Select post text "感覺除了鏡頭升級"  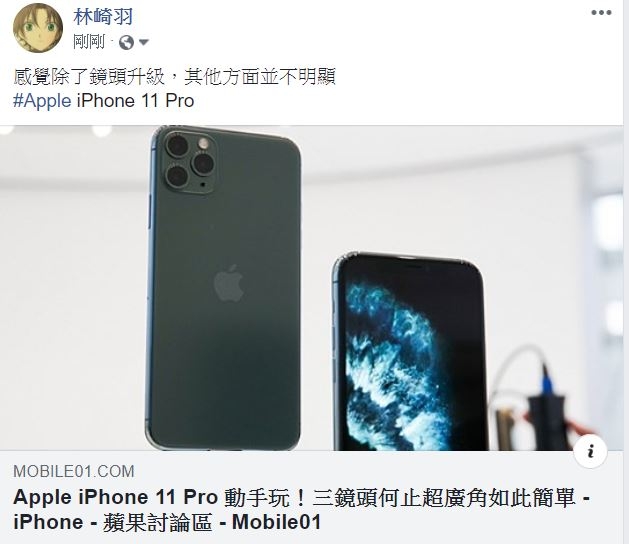[x=89, y=77]
